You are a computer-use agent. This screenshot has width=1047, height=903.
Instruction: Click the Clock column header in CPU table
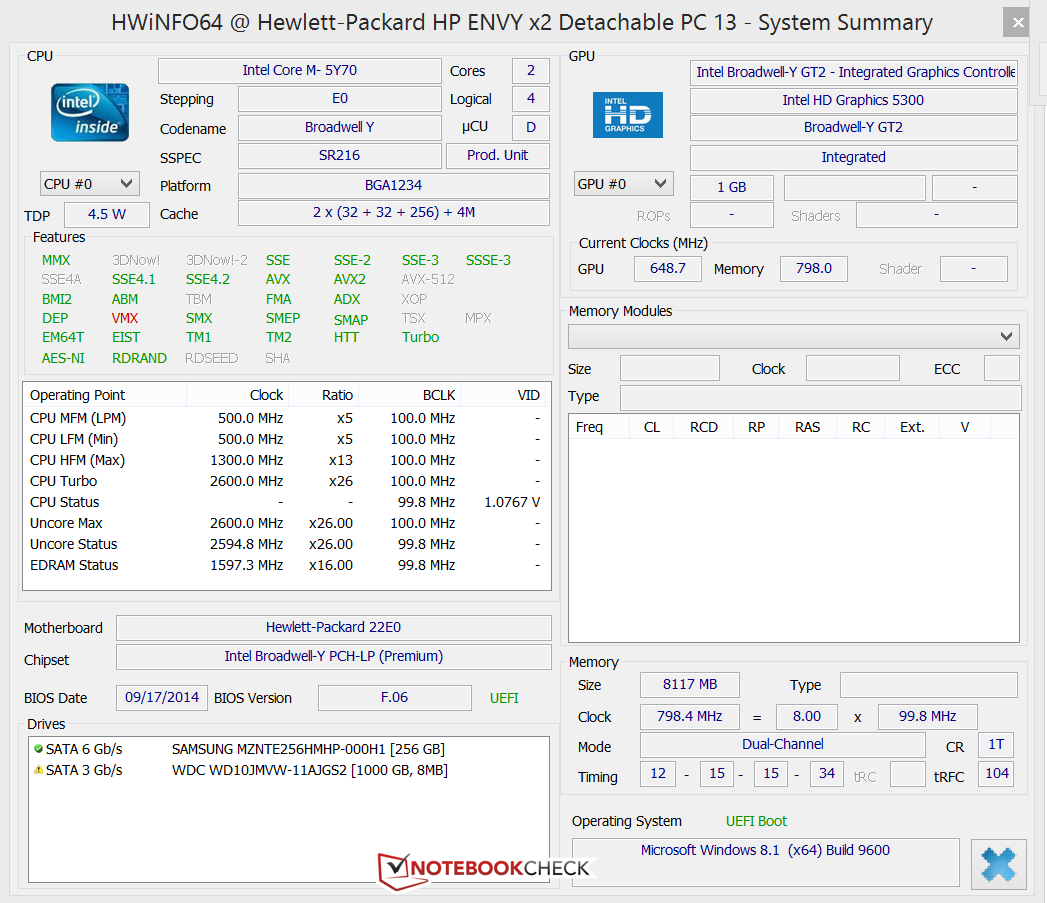pos(237,395)
